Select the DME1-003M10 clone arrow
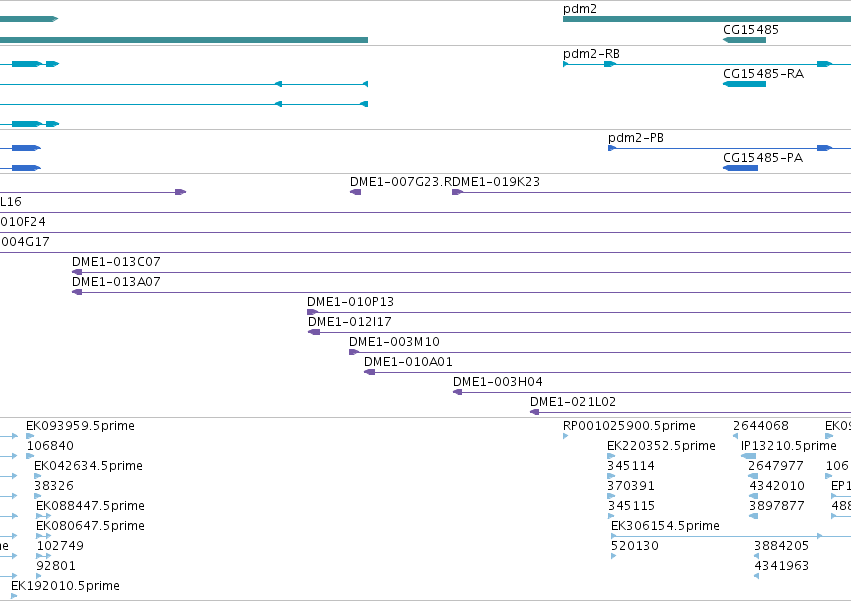The width and height of the screenshot is (851, 601). coord(354,352)
